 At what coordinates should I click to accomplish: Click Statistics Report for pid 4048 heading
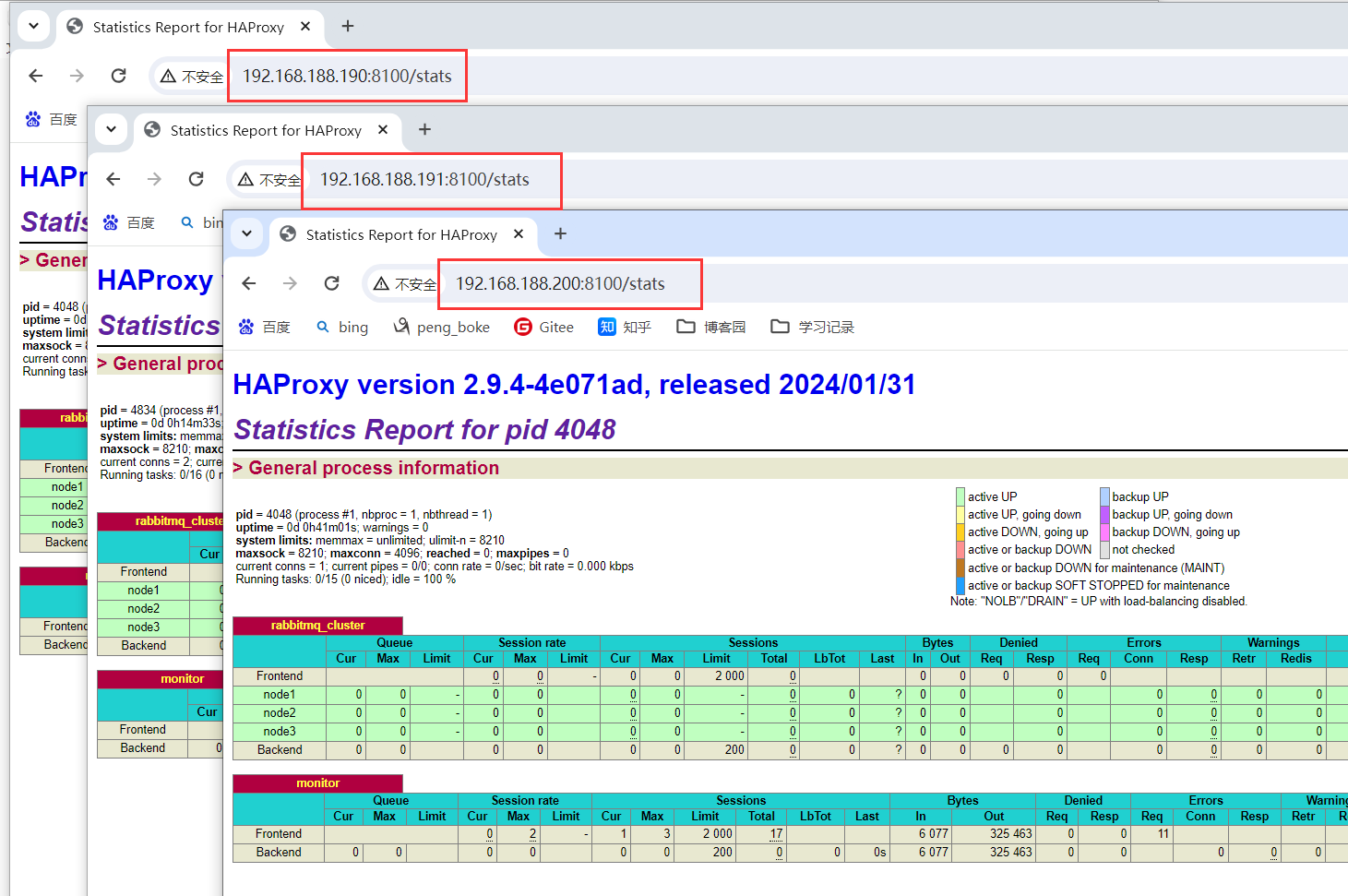[x=424, y=429]
